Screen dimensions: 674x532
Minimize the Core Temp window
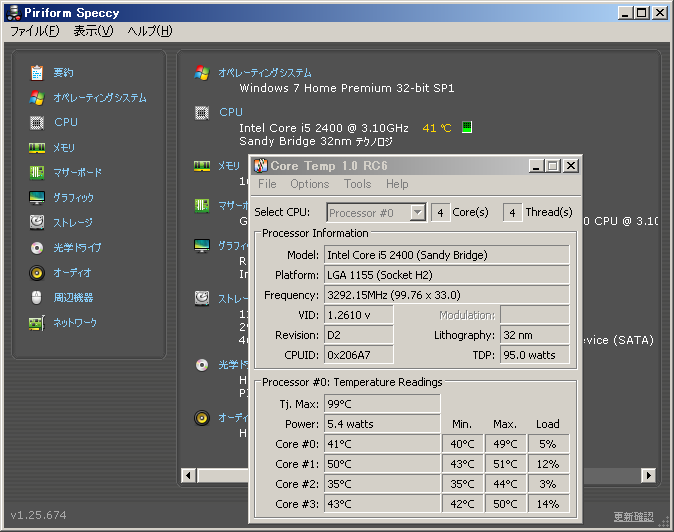coord(536,165)
